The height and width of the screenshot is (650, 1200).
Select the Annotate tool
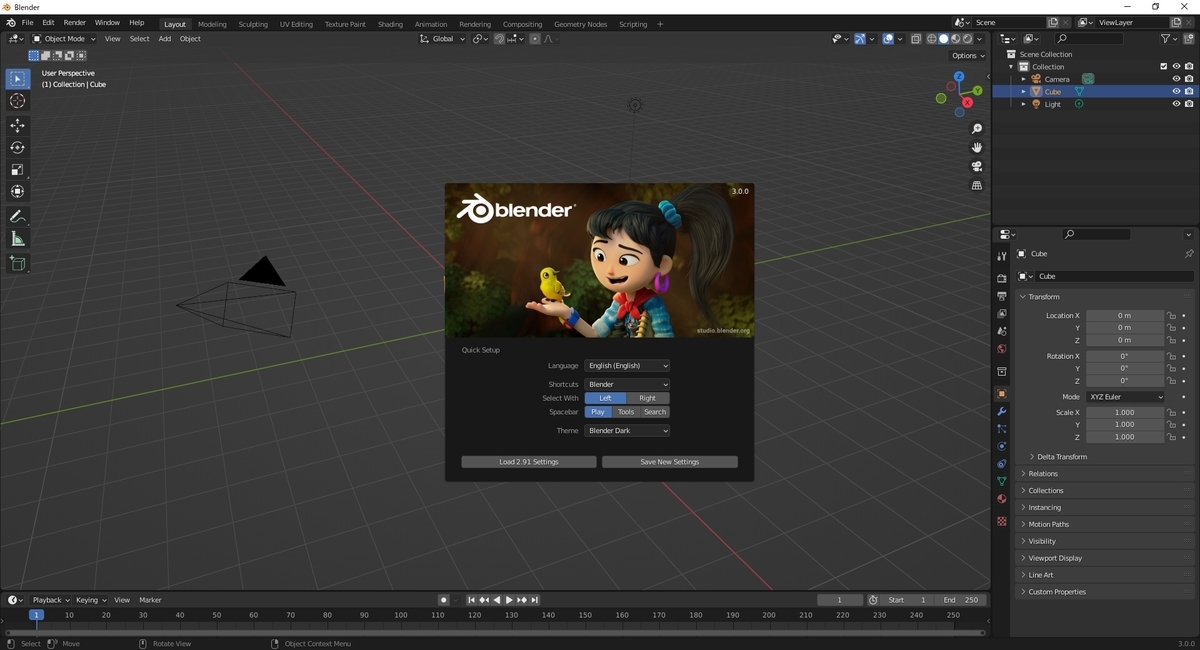[x=17, y=216]
